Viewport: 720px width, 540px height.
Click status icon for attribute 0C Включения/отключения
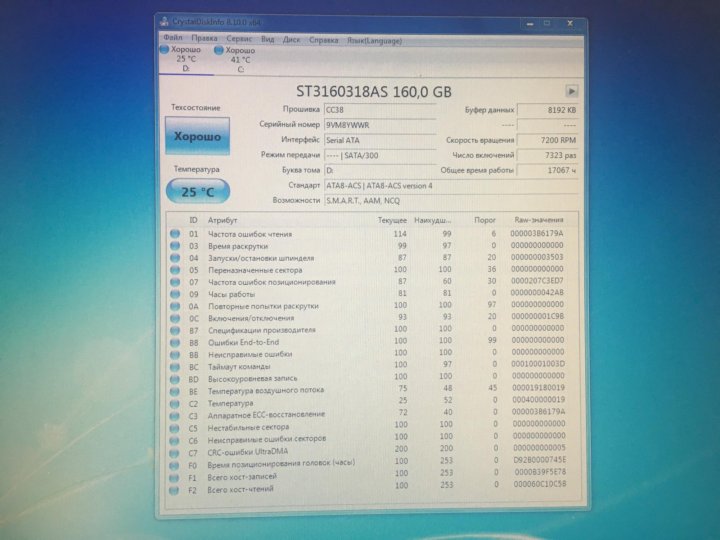[175, 318]
